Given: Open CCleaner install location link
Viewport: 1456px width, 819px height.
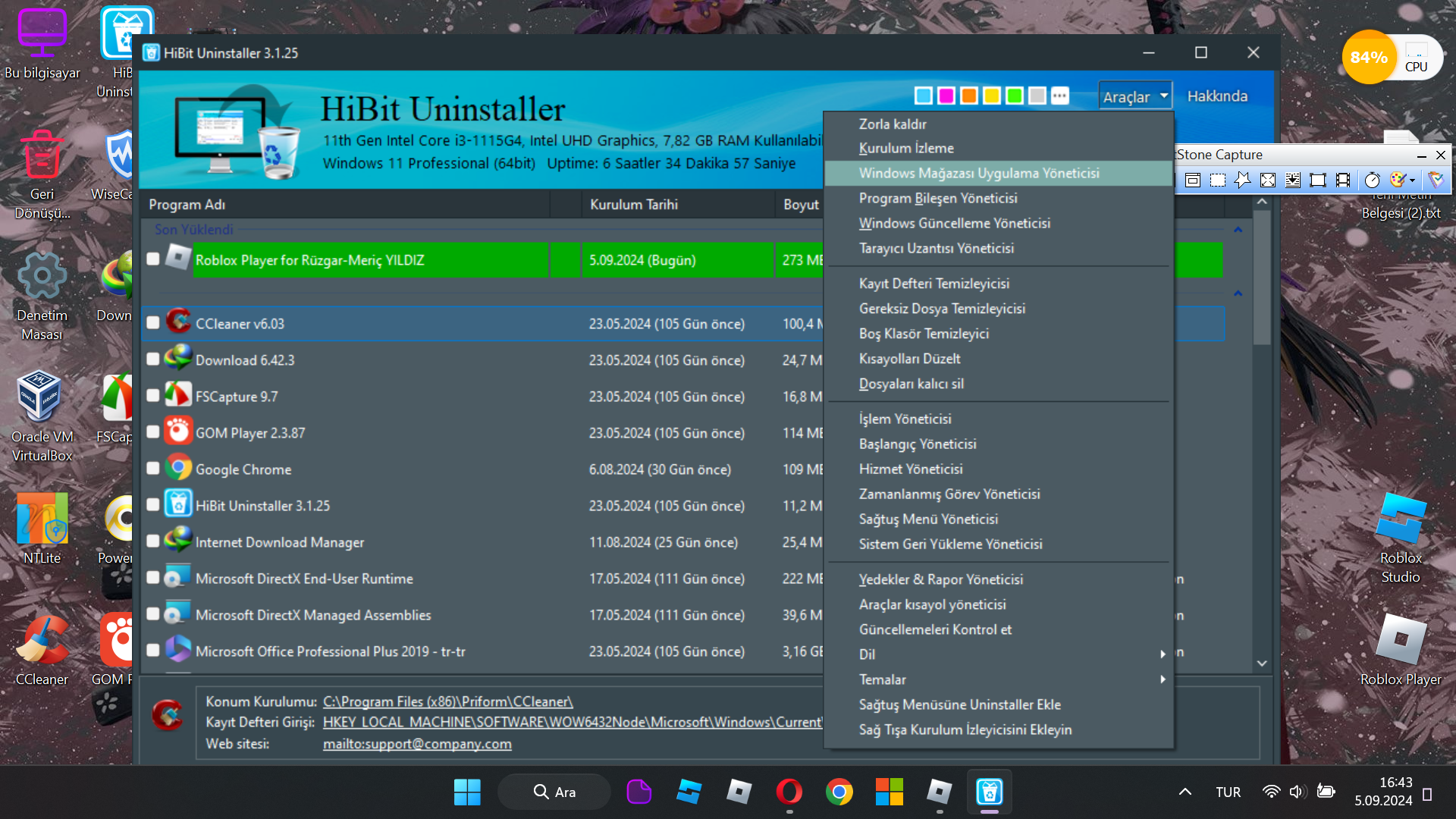Looking at the screenshot, I should click(x=447, y=701).
